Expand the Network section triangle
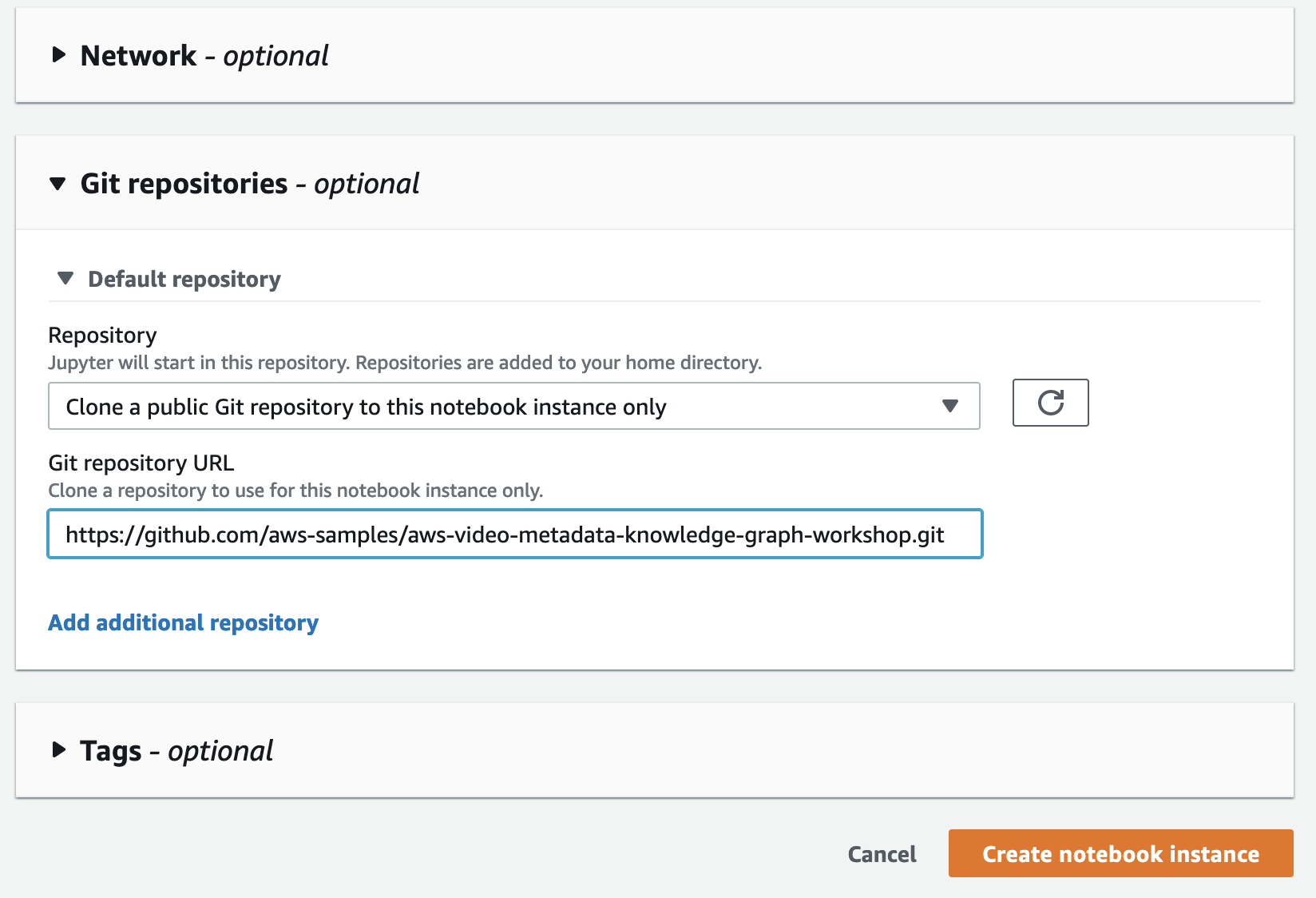Viewport: 1316px width, 898px height. point(58,55)
